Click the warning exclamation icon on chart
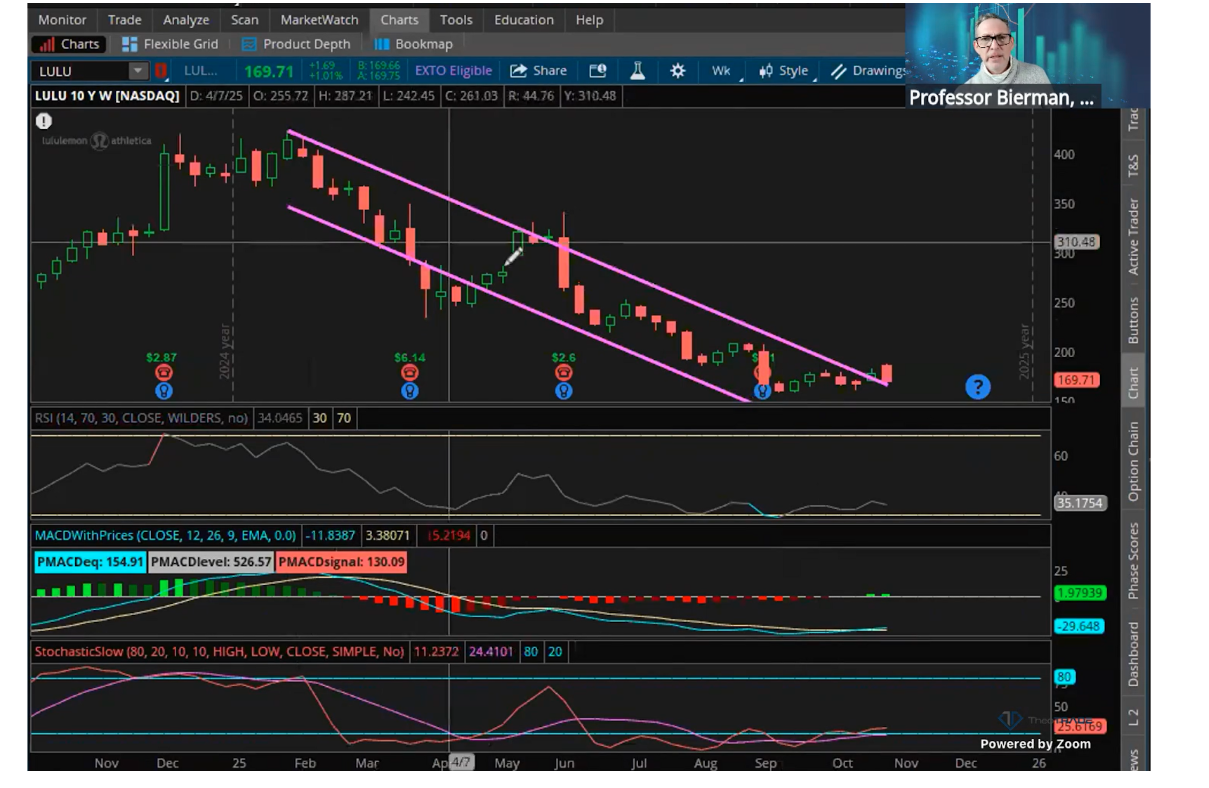Screen dimensions: 1209x788 44,121
